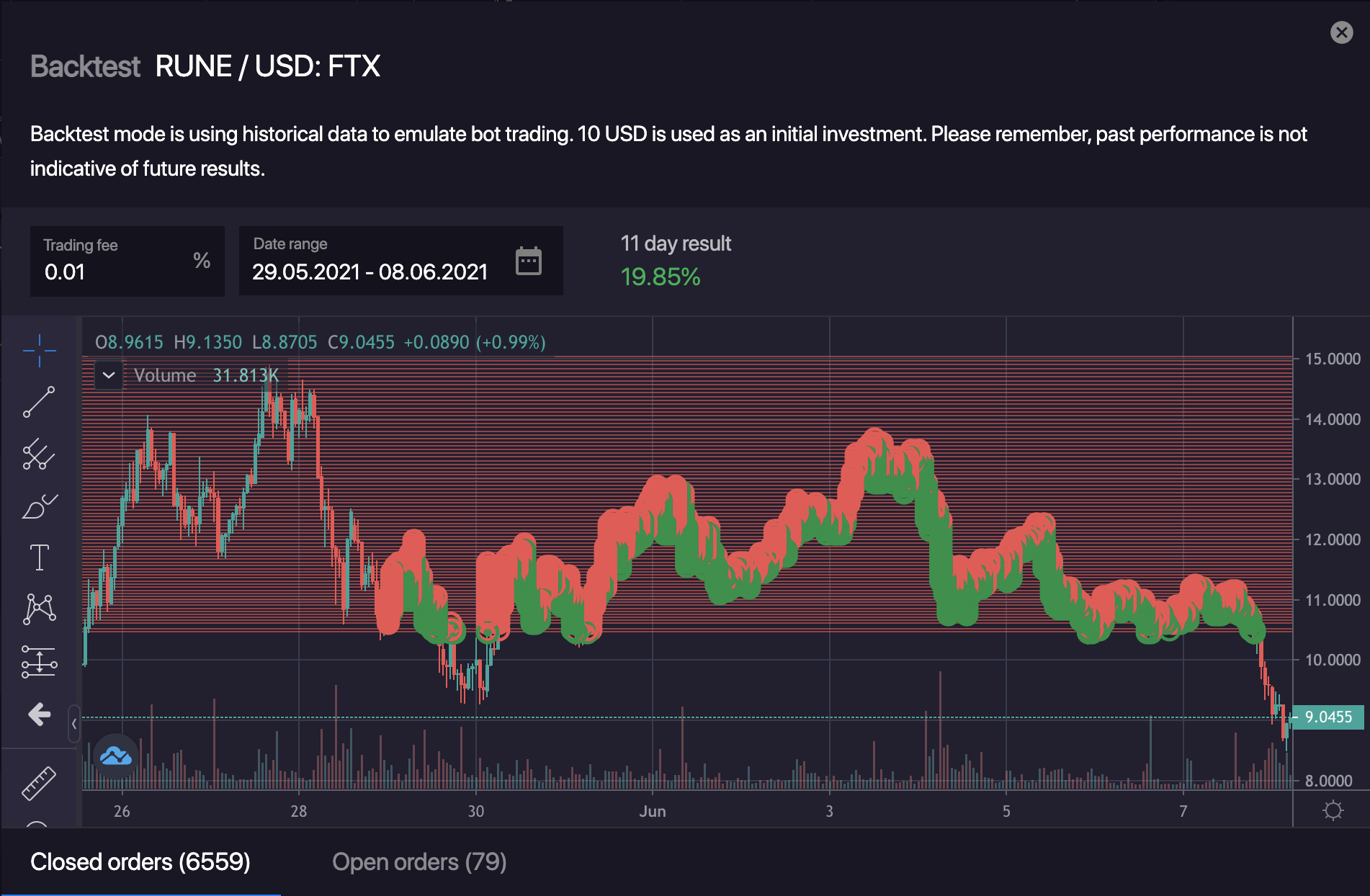Screen dimensions: 1370x896
Task: Switch to the Closed orders tab
Action: click(140, 862)
